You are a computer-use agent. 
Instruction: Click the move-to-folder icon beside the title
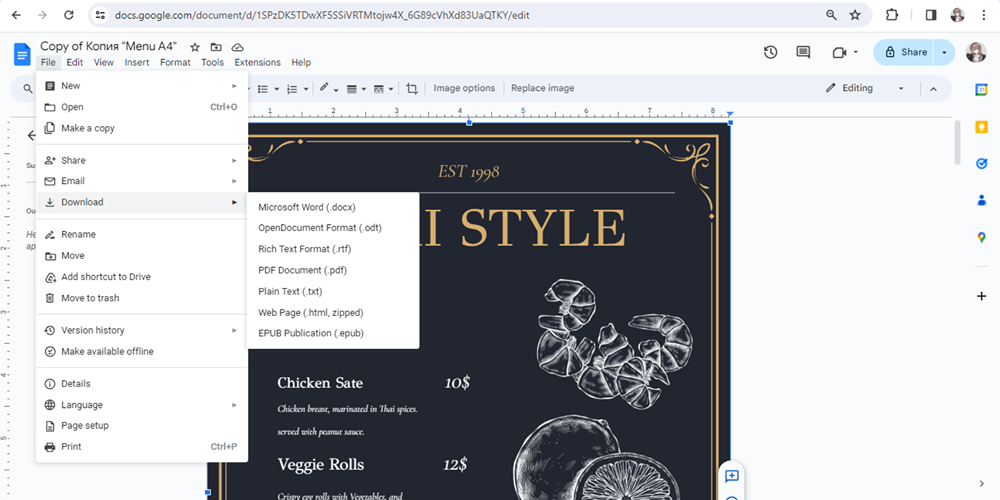[216, 47]
